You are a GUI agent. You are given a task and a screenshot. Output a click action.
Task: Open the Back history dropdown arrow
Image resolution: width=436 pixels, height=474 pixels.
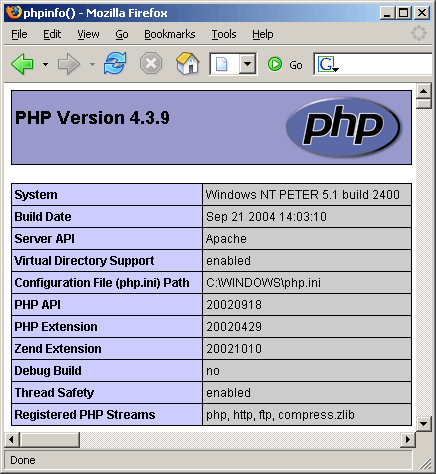(x=46, y=64)
